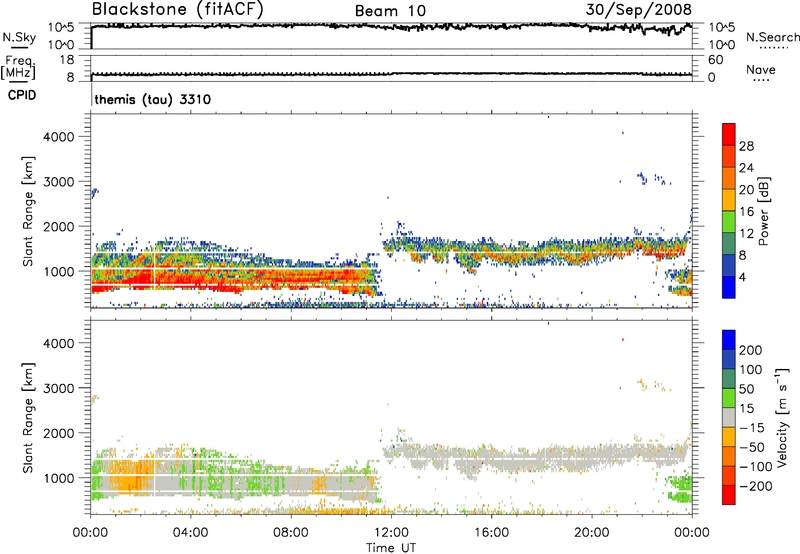
Task: Click the 'CPID' label
Action: pos(22,95)
